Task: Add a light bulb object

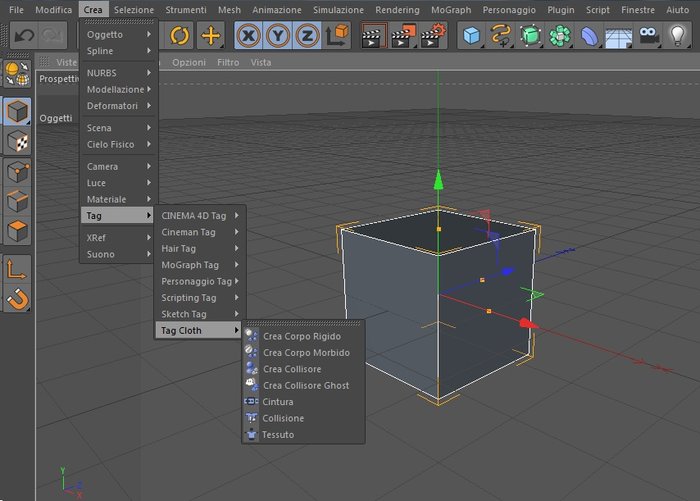Action: point(677,35)
